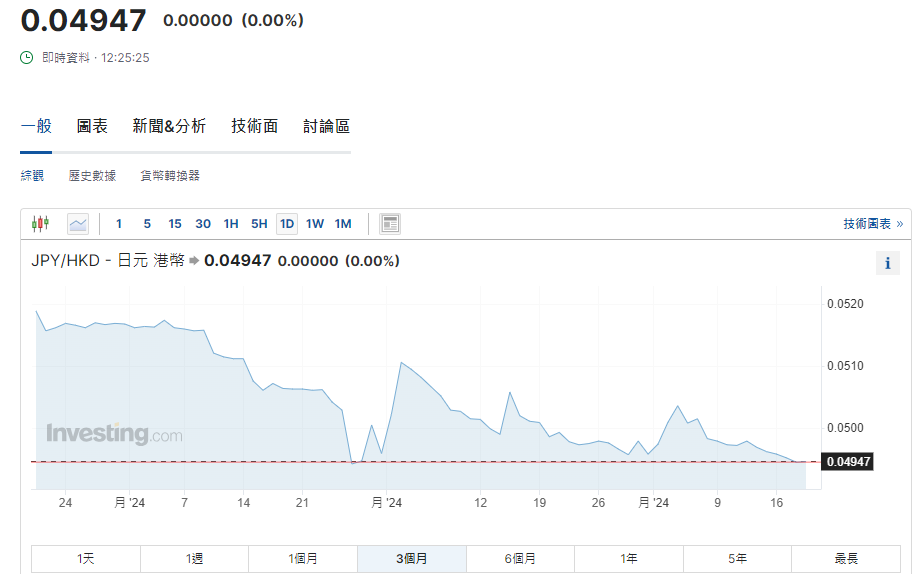Click the 0.04947 price marker on axis
The width and height of the screenshot is (916, 574).
click(847, 462)
